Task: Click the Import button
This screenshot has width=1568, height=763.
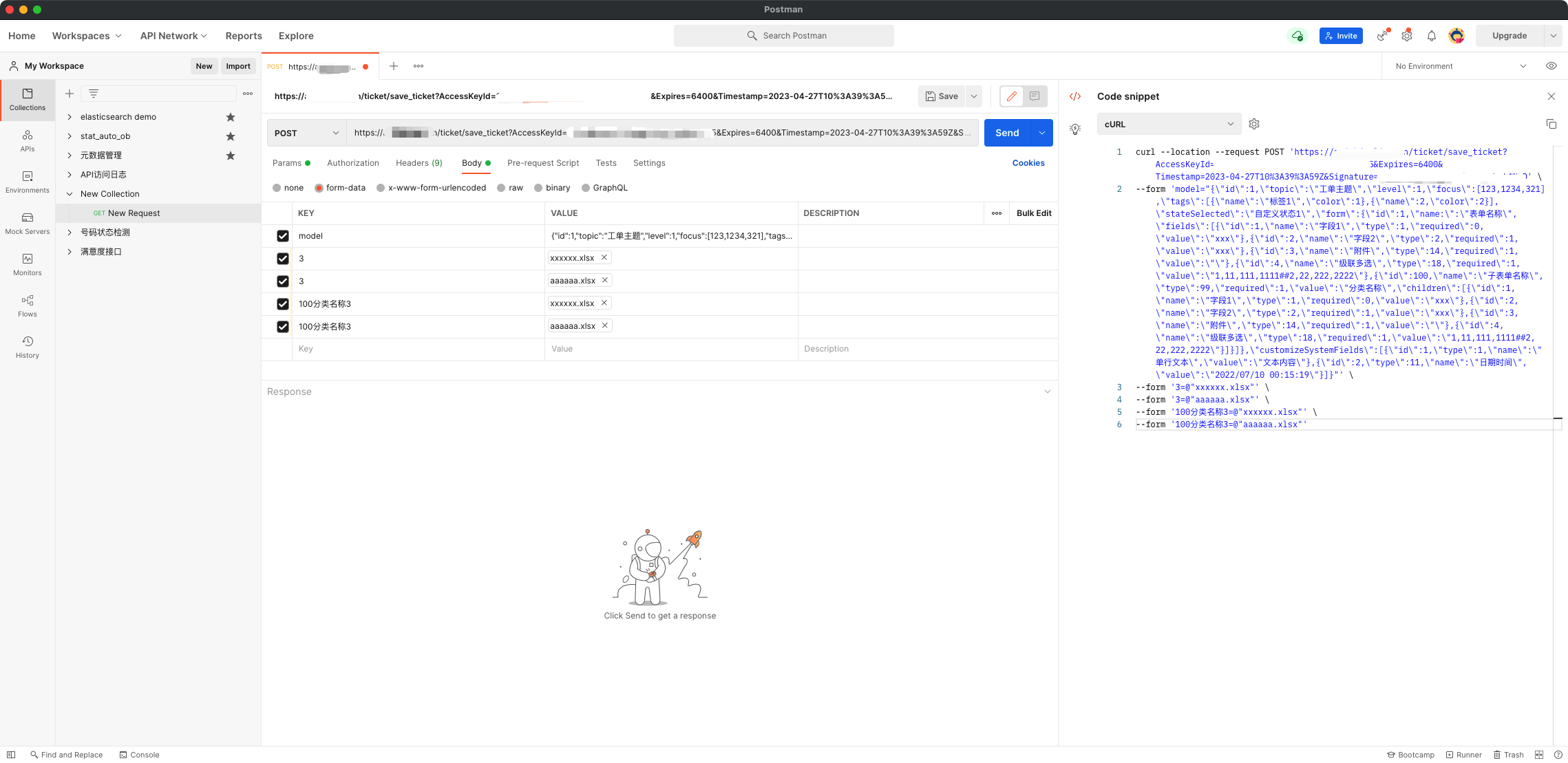Action: pos(238,66)
